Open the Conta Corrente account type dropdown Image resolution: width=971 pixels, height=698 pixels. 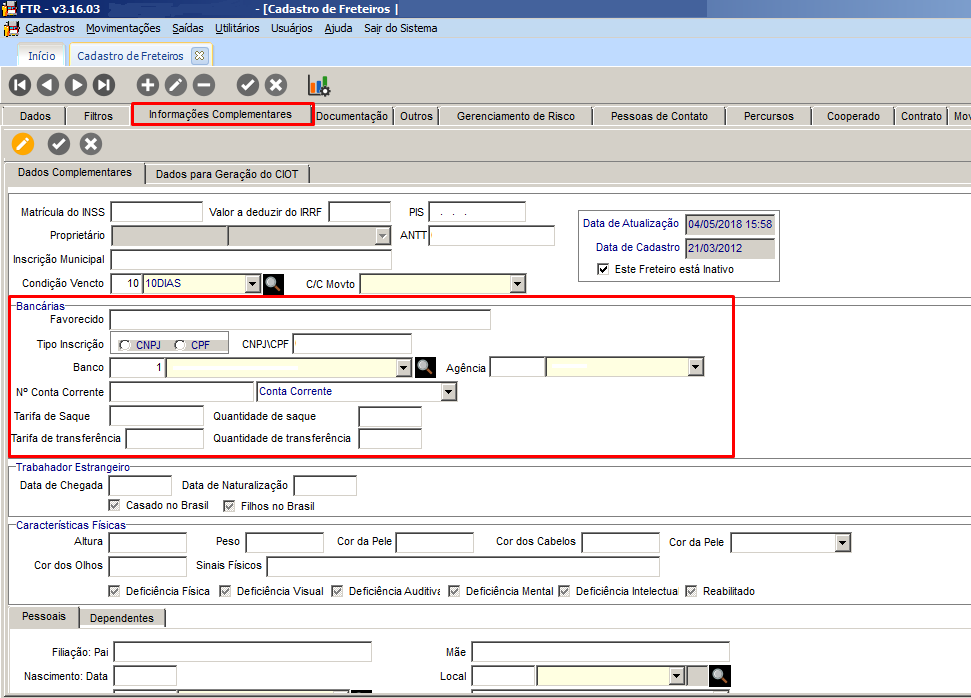(x=448, y=392)
